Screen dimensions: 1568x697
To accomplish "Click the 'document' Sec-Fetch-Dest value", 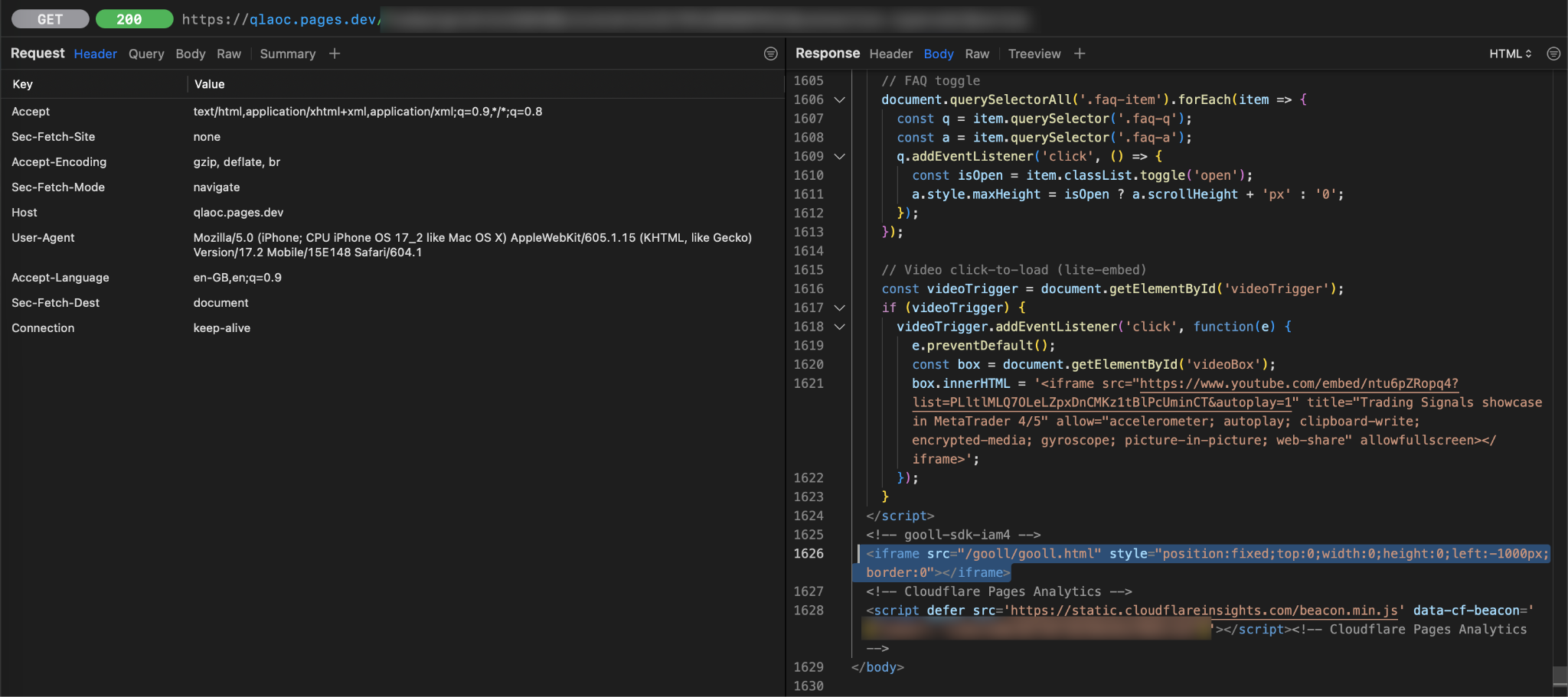I will tap(220, 303).
